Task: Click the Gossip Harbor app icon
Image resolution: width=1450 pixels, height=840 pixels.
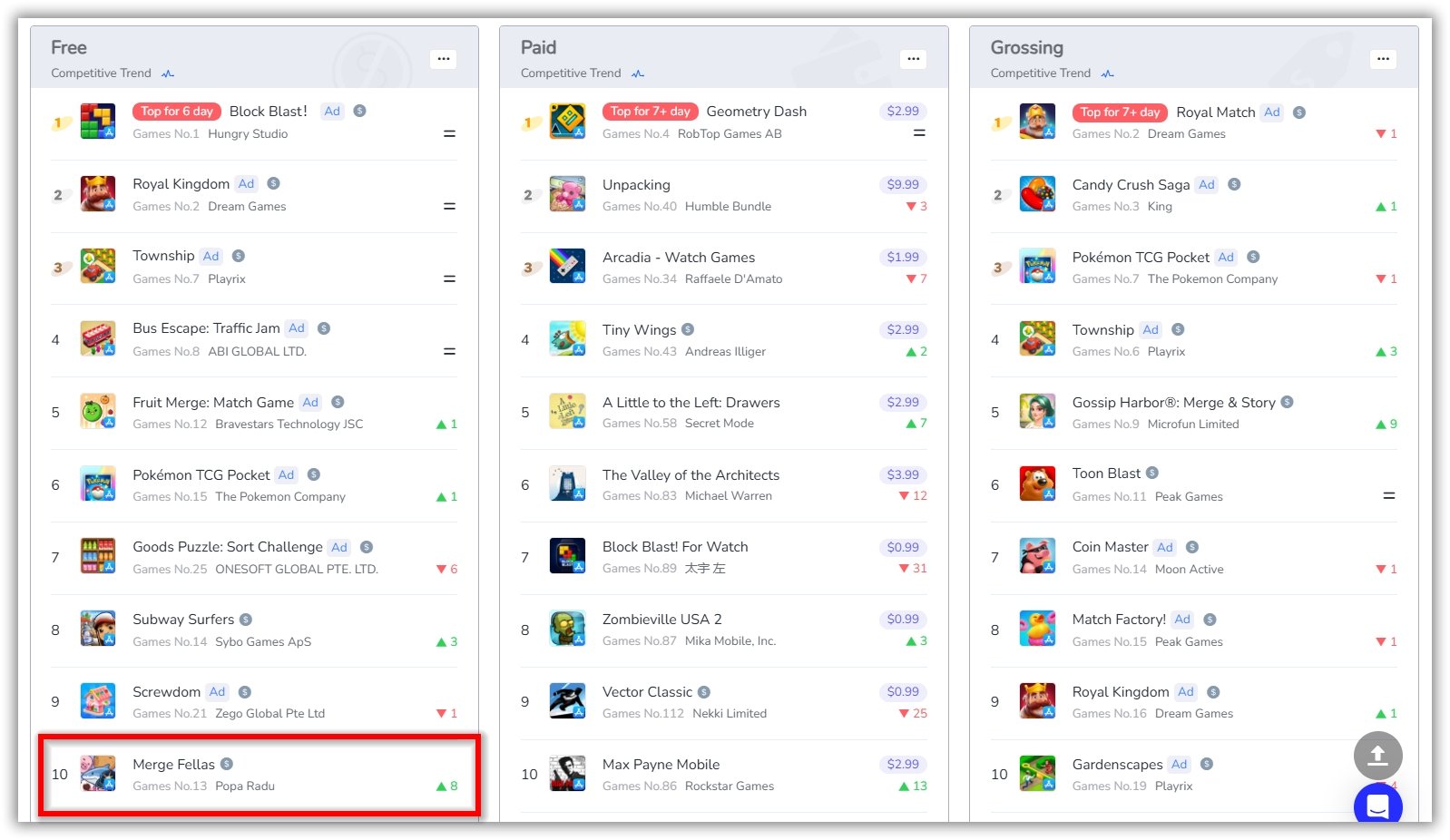Action: 1037,412
